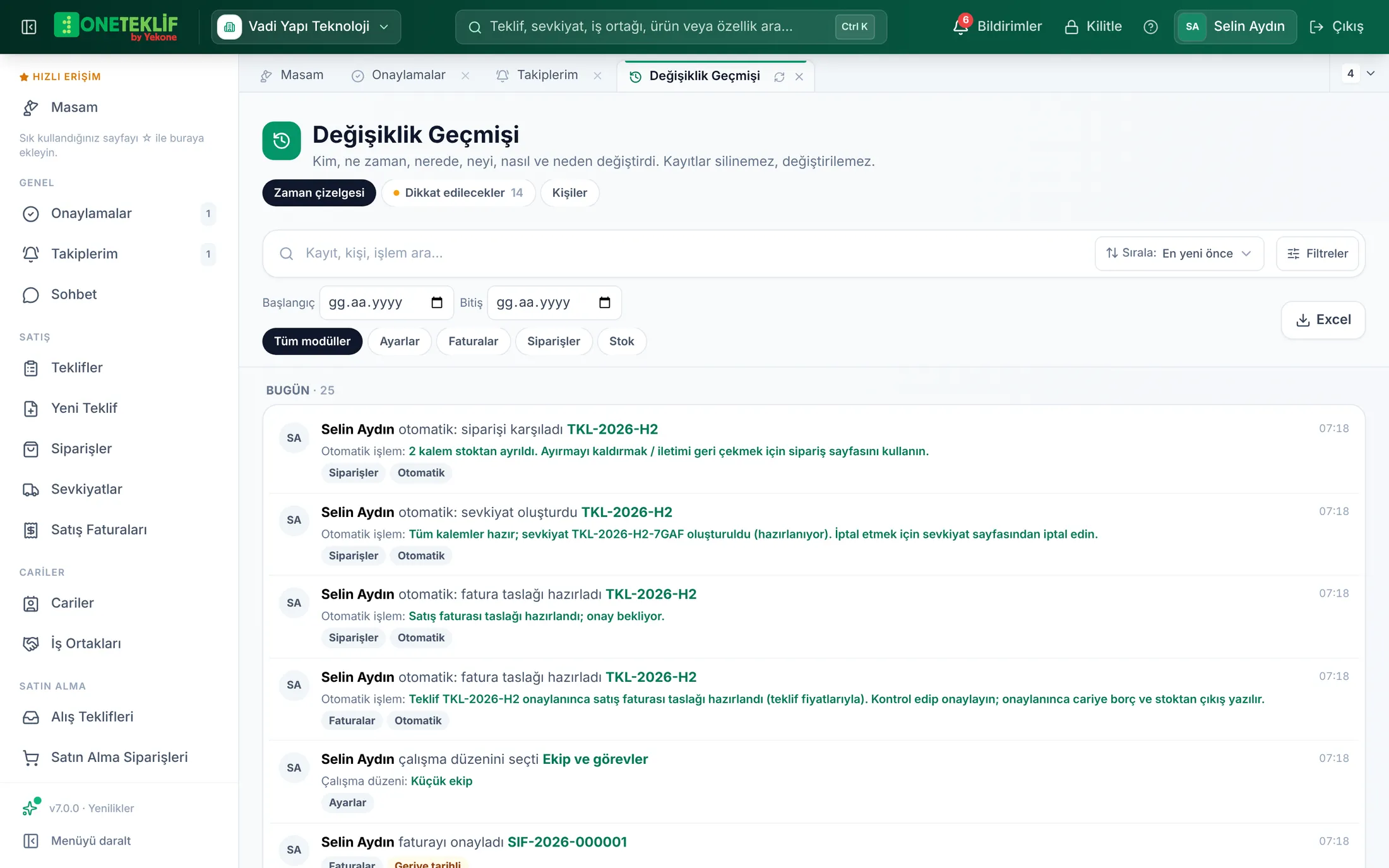This screenshot has width=1389, height=868.
Task: Close the Takiplerim tab
Action: coord(597,76)
